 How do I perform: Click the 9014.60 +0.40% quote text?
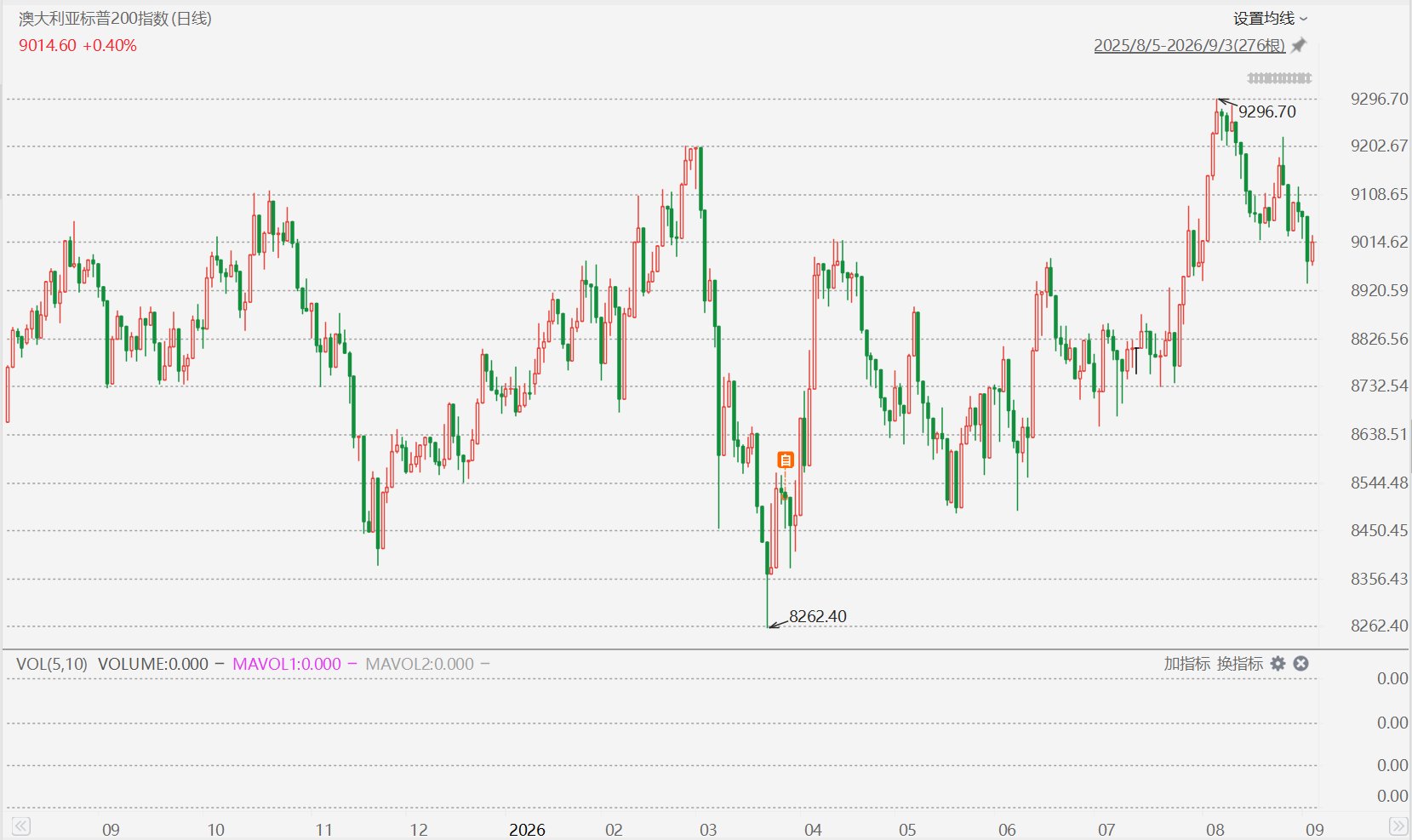point(77,46)
